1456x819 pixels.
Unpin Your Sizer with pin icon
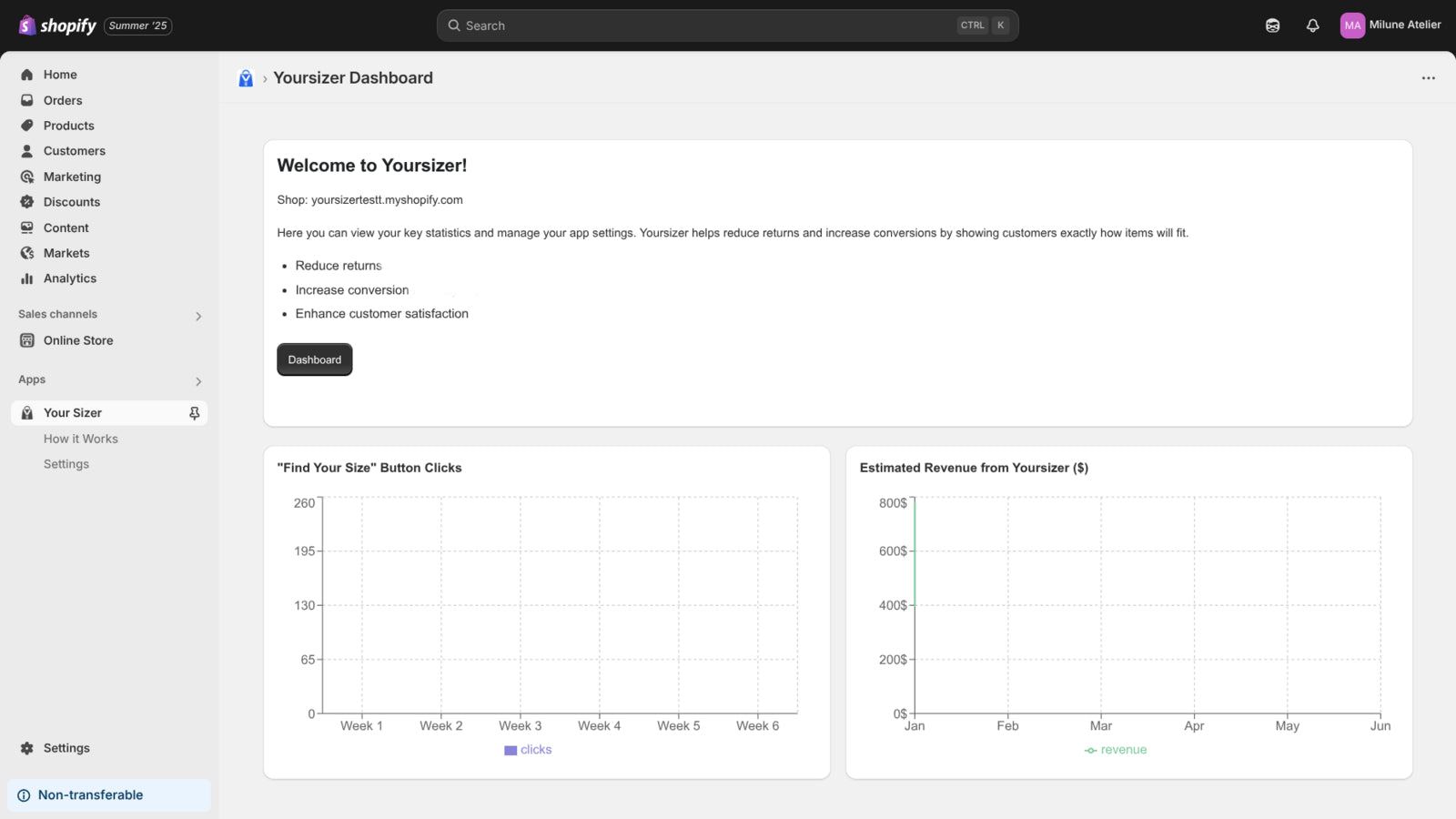pyautogui.click(x=194, y=413)
